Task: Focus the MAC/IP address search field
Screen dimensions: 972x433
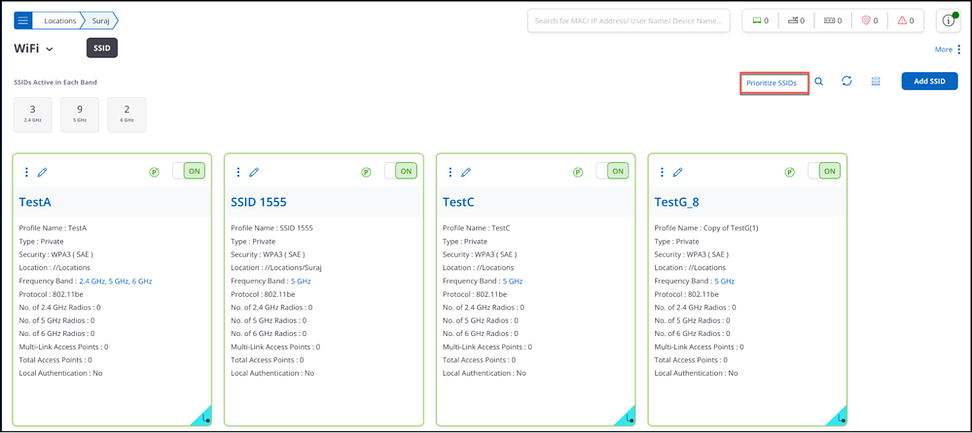Action: [627, 21]
